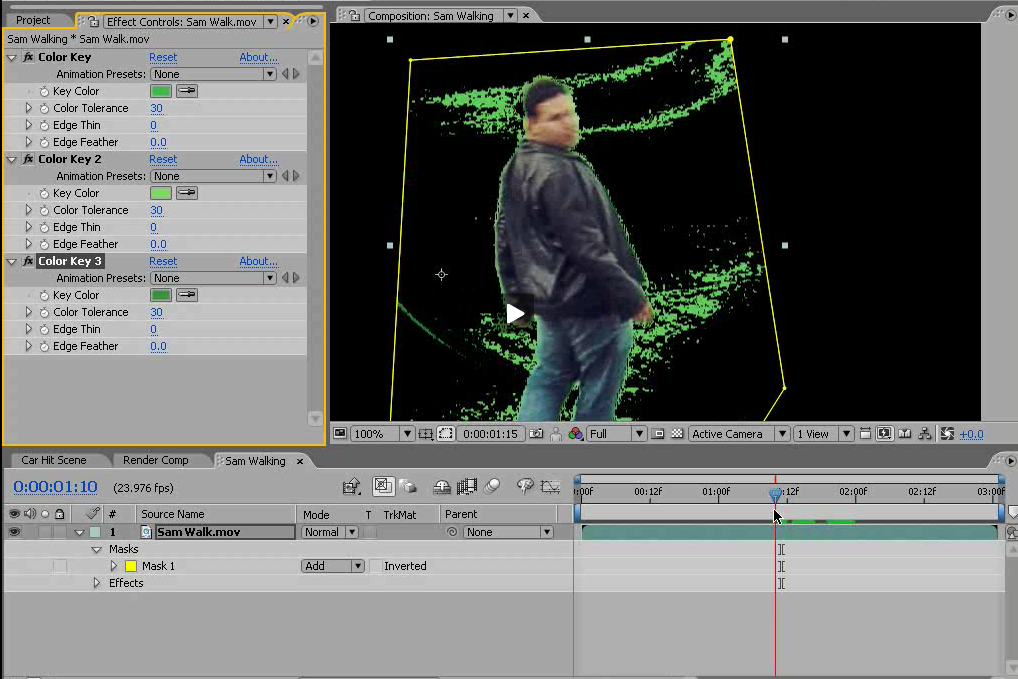
Task: Click About link for Color Key 3
Action: click(x=258, y=262)
